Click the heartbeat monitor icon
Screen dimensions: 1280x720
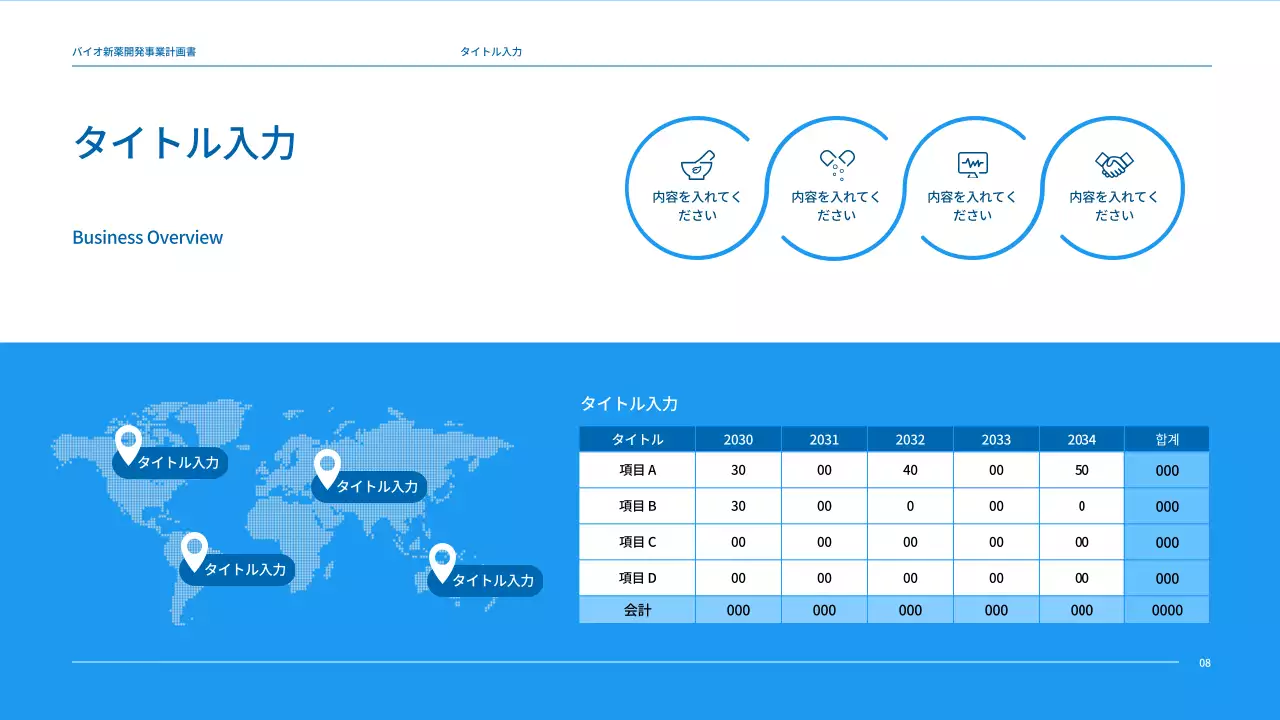(x=972, y=164)
